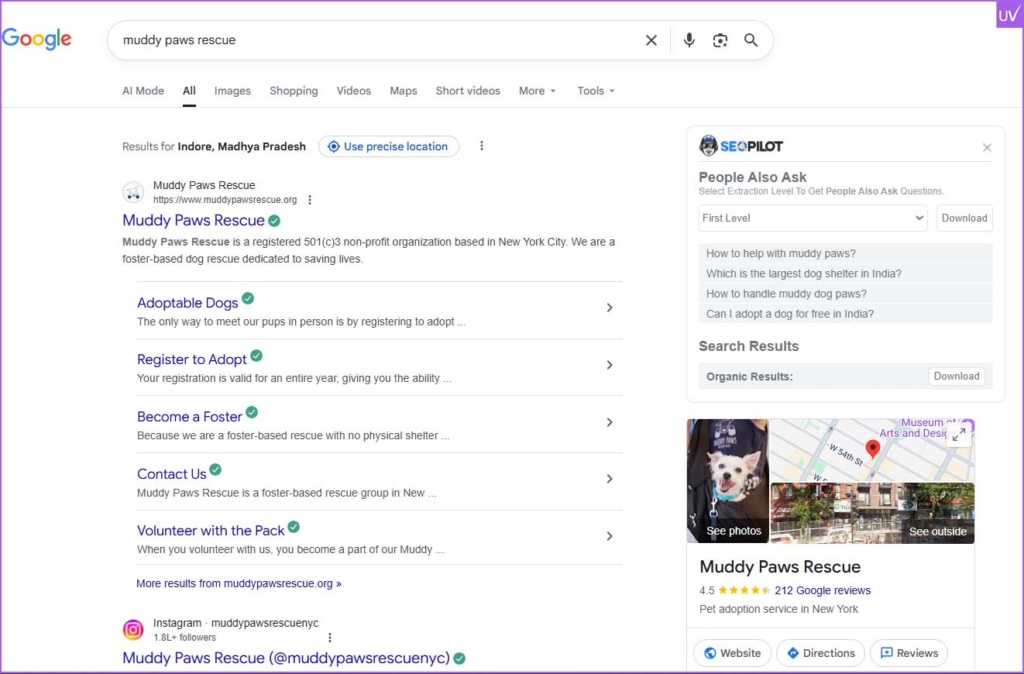The image size is (1024, 674).
Task: Click the Use precise location button
Action: pos(388,146)
